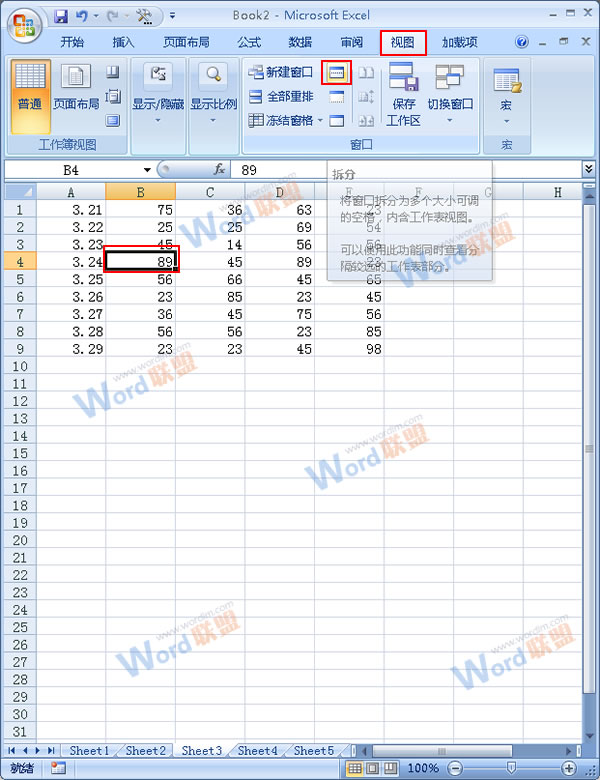Click cell A1 containing 3.21
Image resolution: width=600 pixels, height=780 pixels.
pos(71,210)
